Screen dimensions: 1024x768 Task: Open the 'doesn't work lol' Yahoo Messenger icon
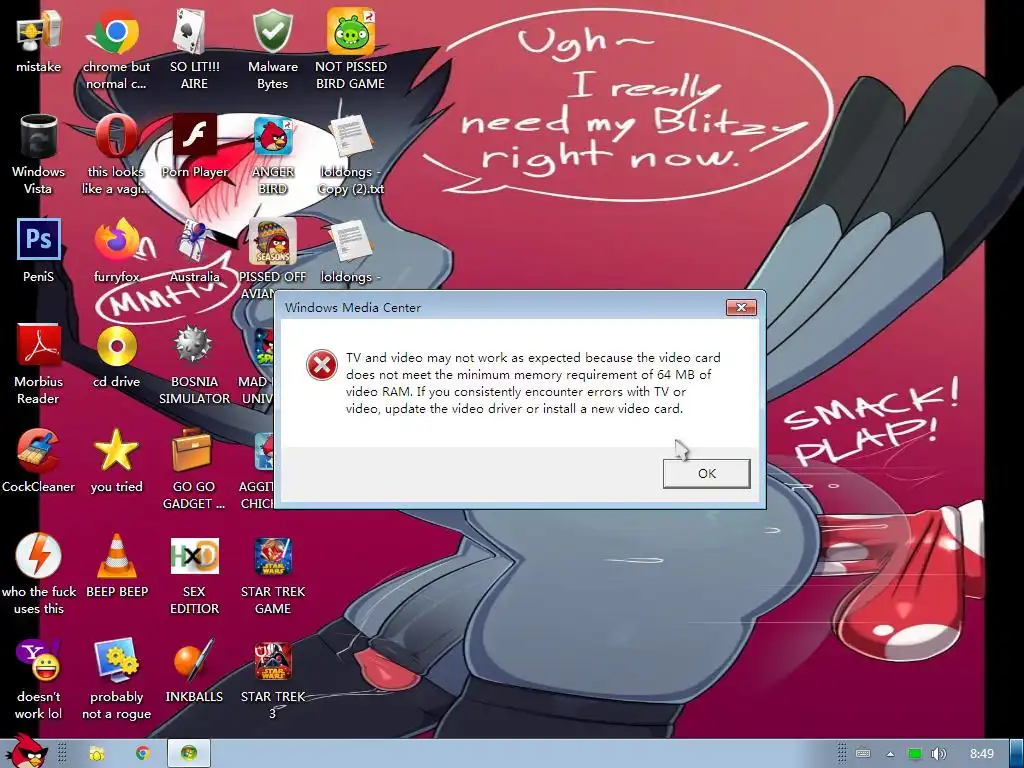point(39,660)
